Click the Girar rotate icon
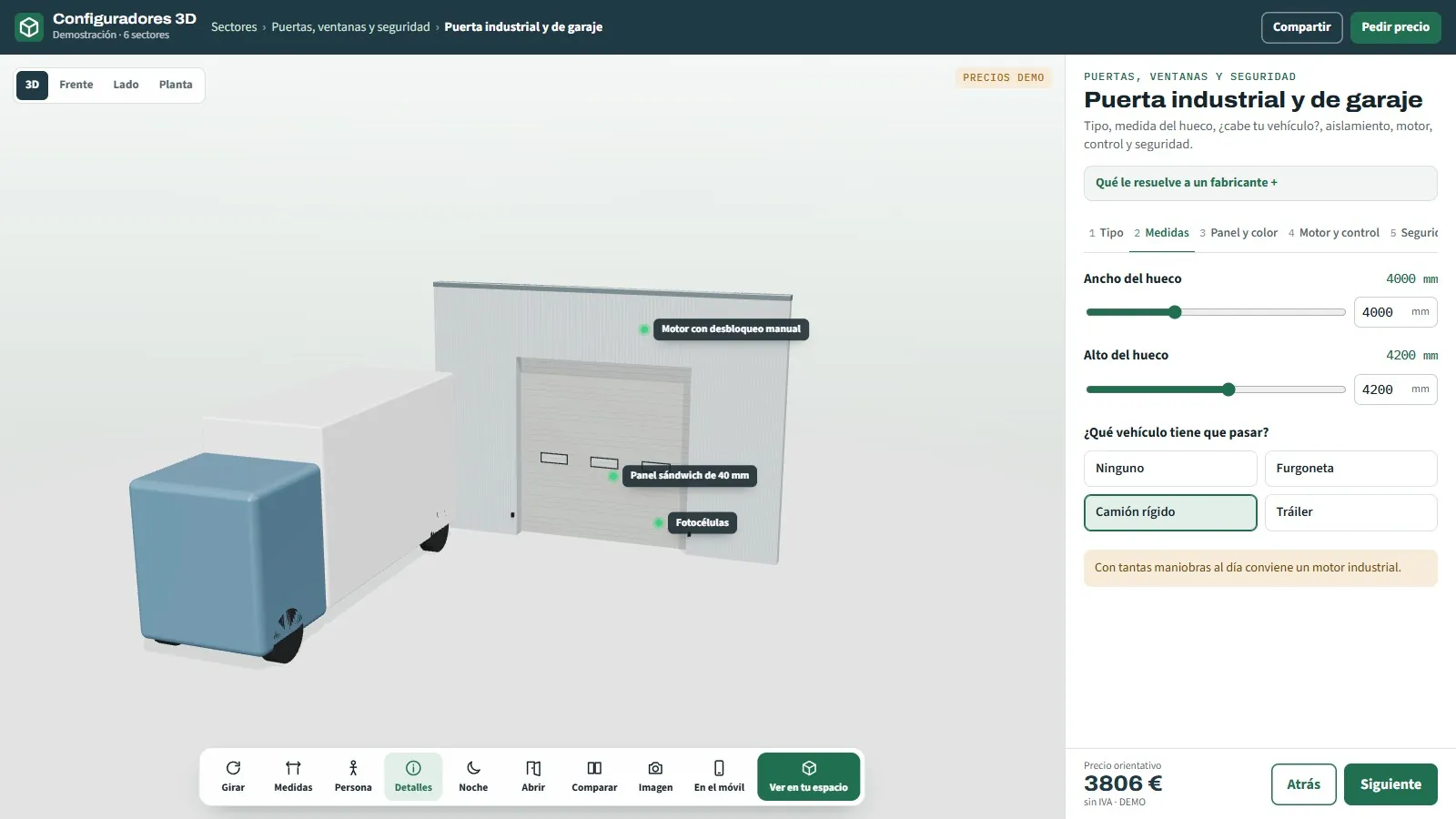This screenshot has width=1456, height=819. point(233,768)
